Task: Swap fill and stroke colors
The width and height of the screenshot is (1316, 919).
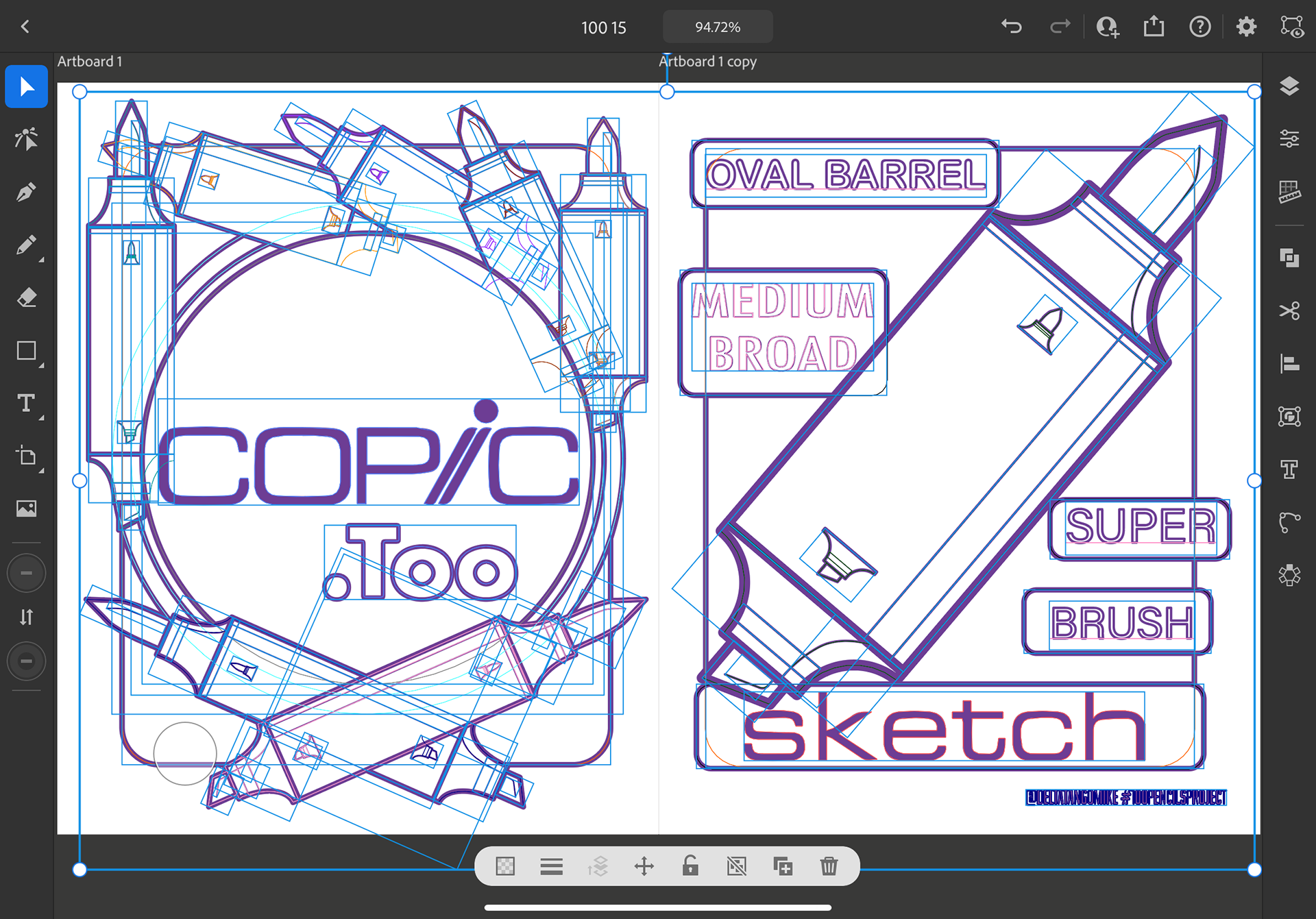Action: [x=26, y=617]
